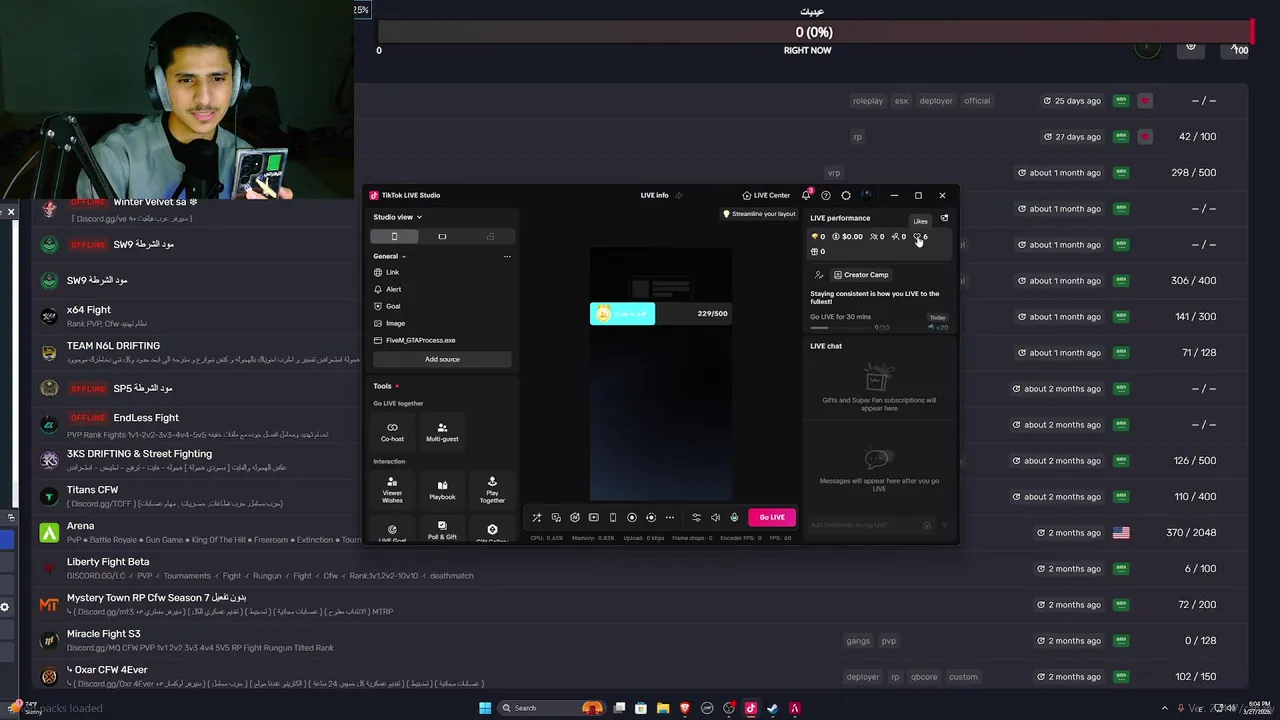This screenshot has width=1280, height=720.
Task: Click the add-media clip toolbar icon
Action: (594, 517)
